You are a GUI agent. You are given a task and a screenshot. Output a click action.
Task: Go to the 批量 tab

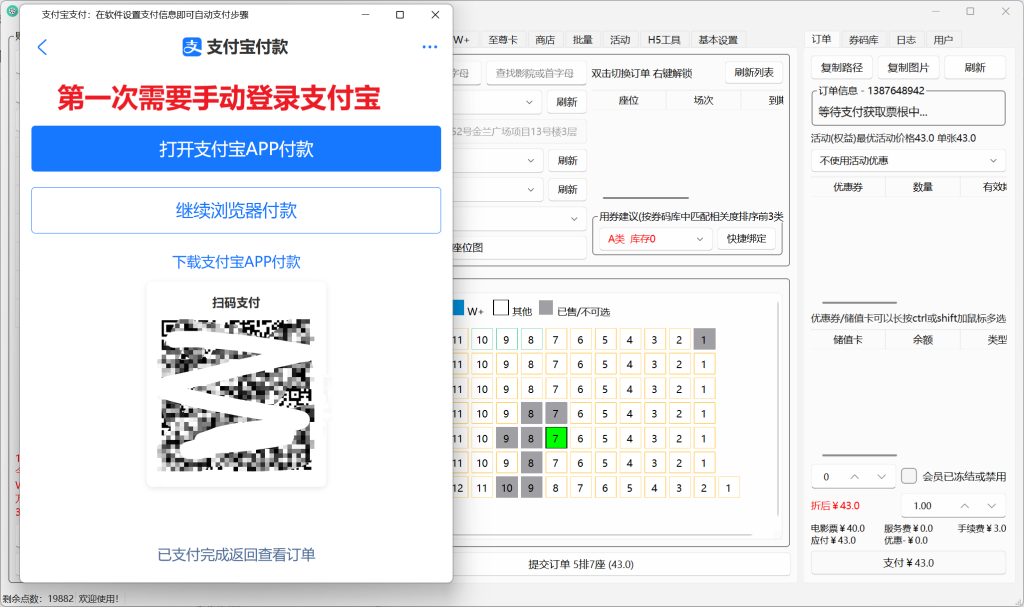point(583,40)
